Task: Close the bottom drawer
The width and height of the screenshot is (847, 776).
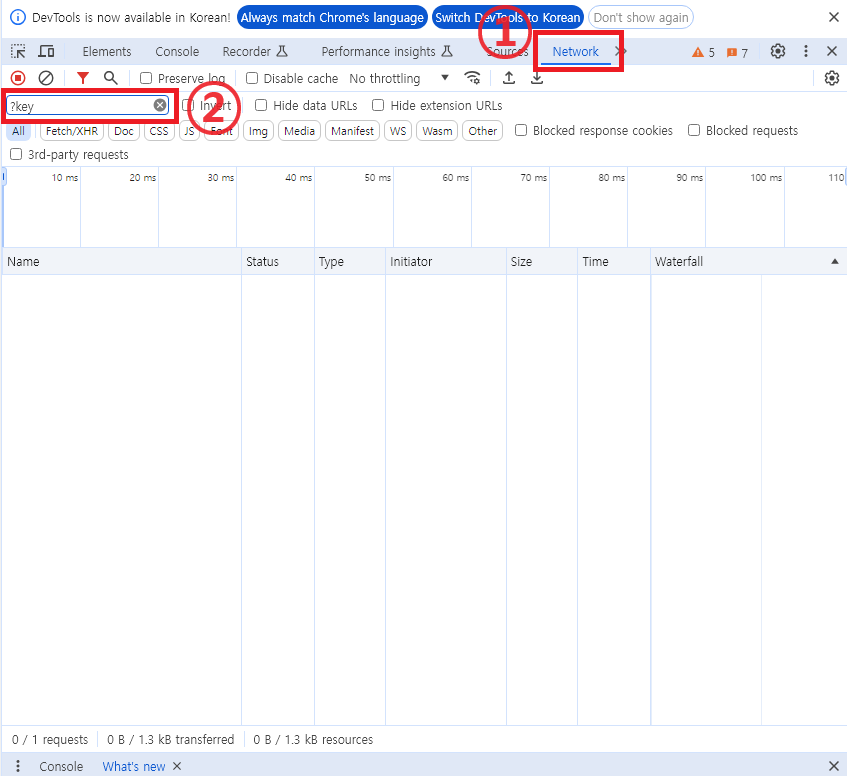Action: 833,766
